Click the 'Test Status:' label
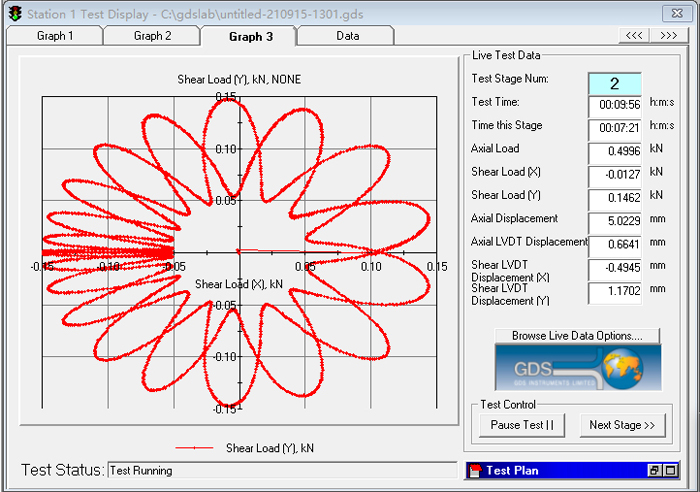 (x=63, y=470)
